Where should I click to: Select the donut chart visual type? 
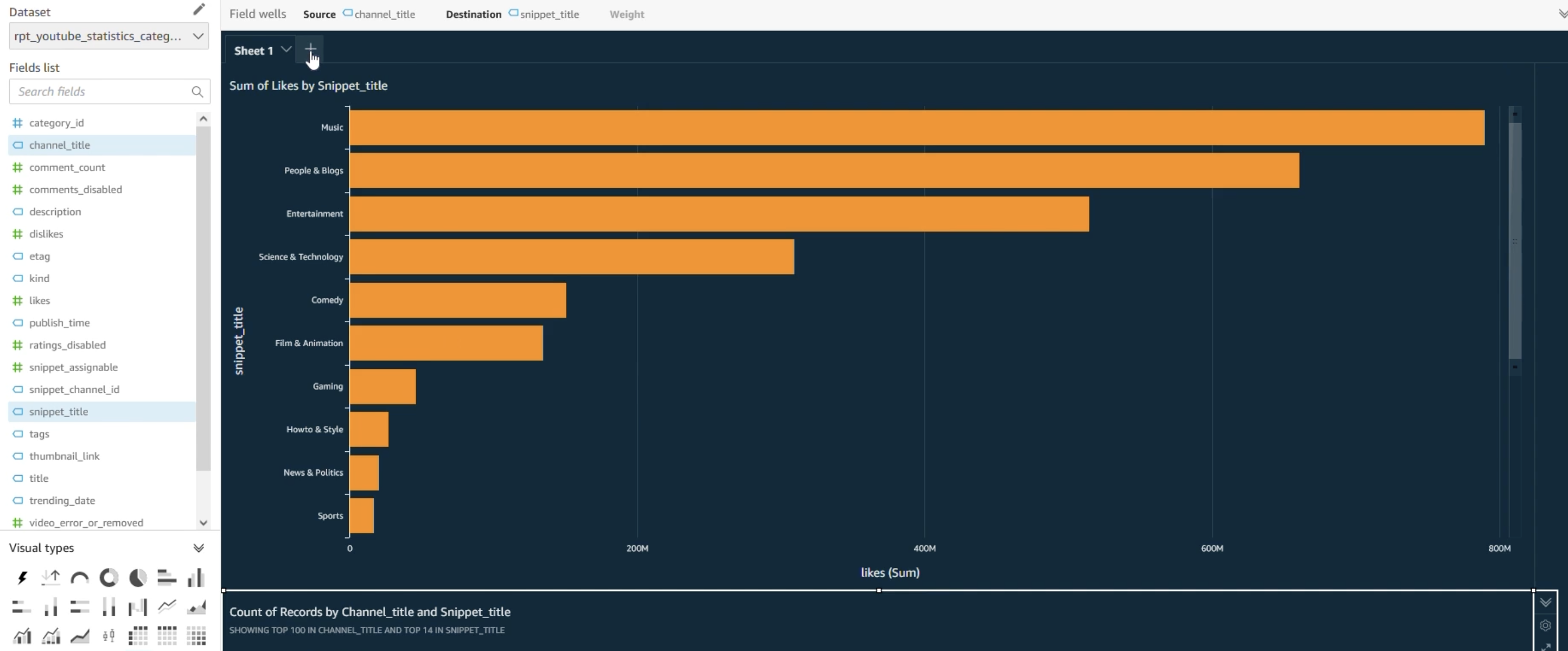coord(109,577)
